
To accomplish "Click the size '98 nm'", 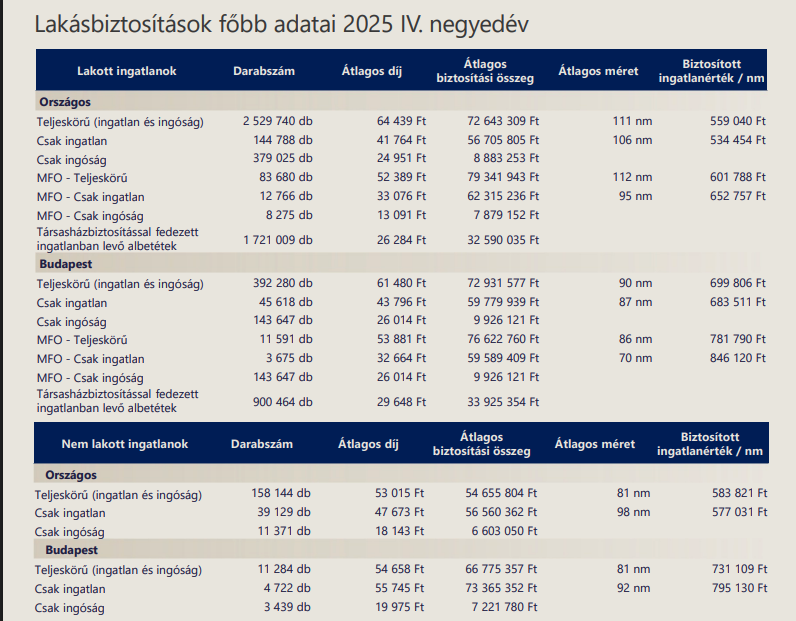I will pyautogui.click(x=633, y=512).
